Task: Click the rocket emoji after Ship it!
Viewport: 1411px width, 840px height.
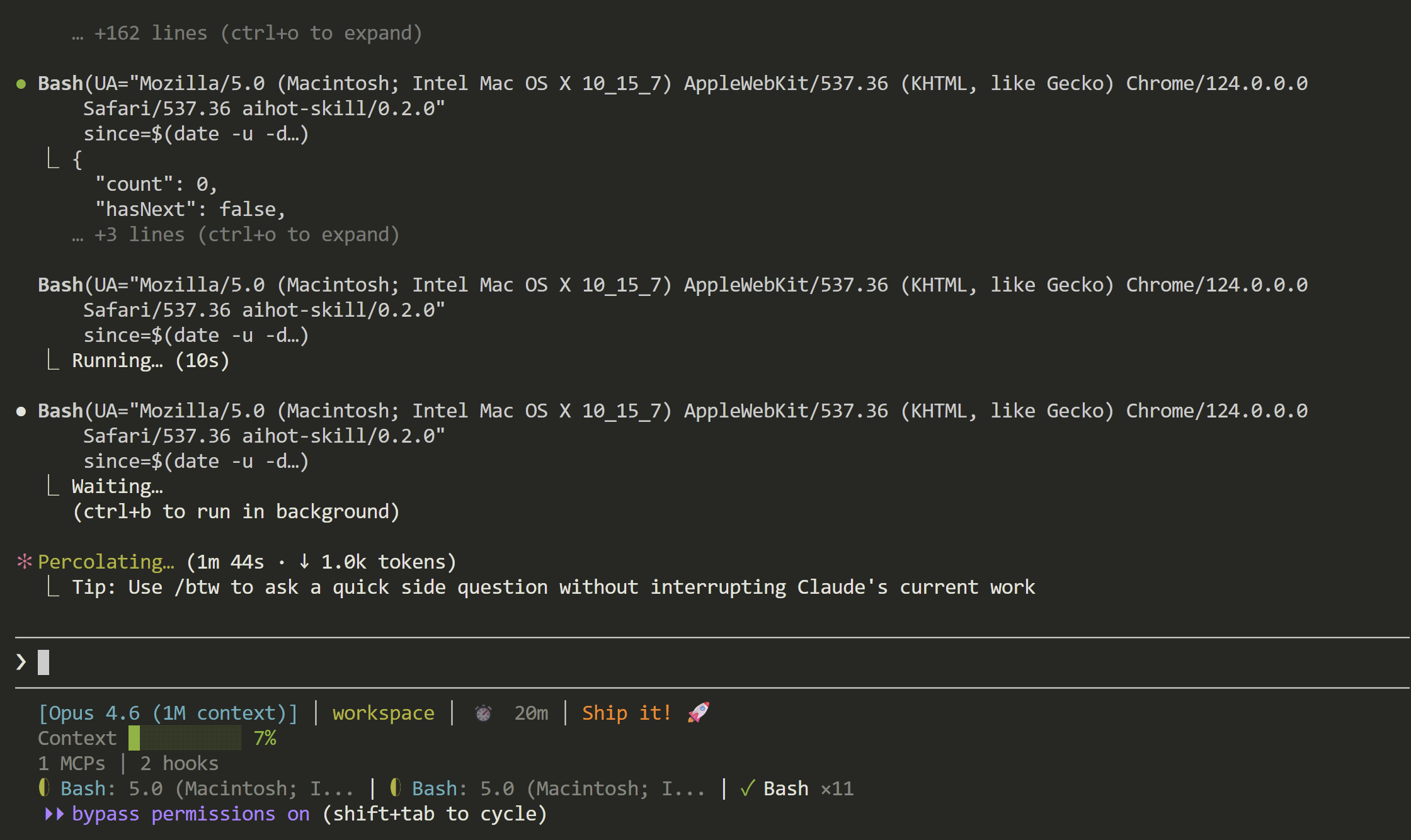Action: 699,713
